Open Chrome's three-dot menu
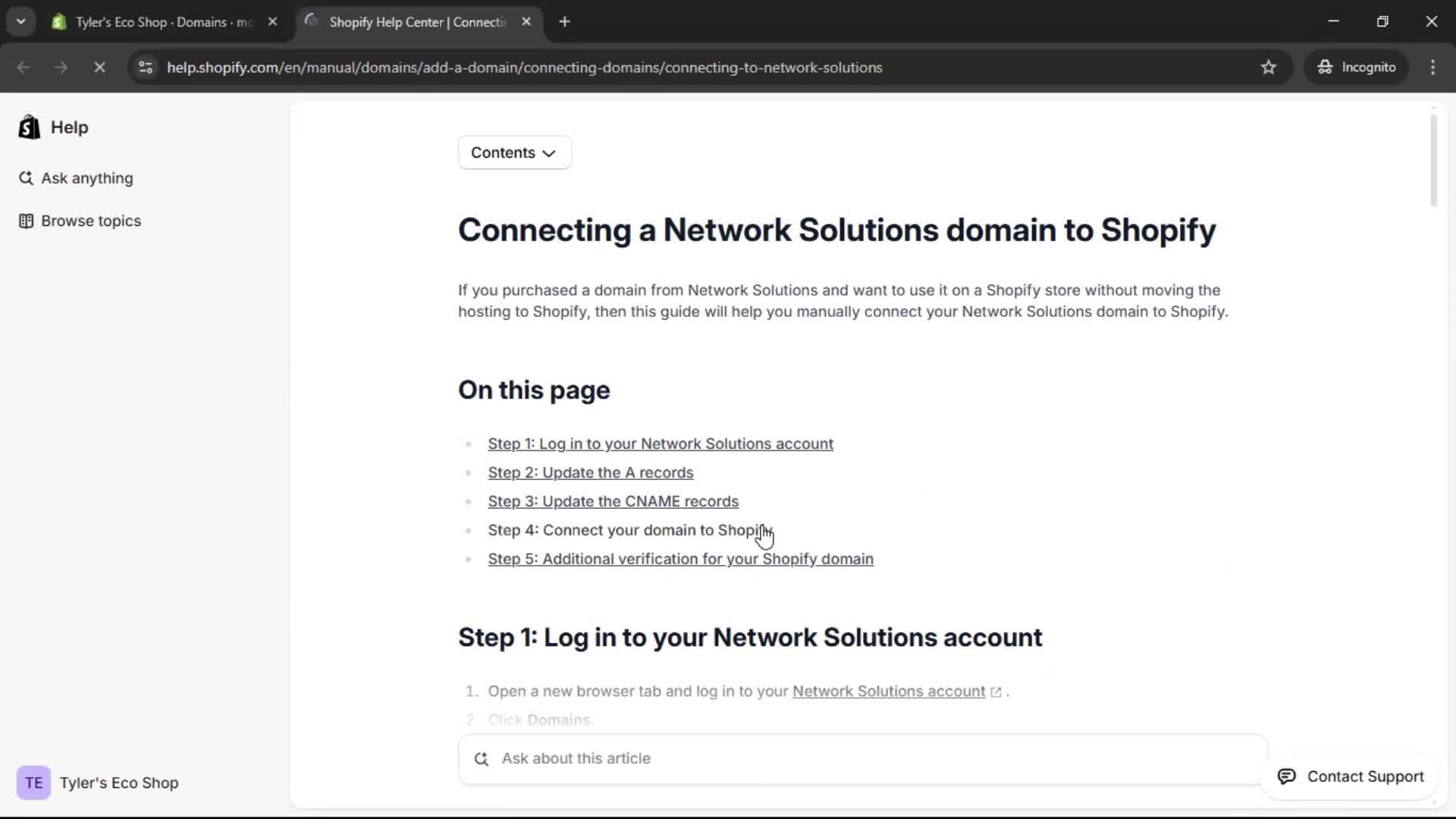The width and height of the screenshot is (1456, 819). (x=1433, y=67)
